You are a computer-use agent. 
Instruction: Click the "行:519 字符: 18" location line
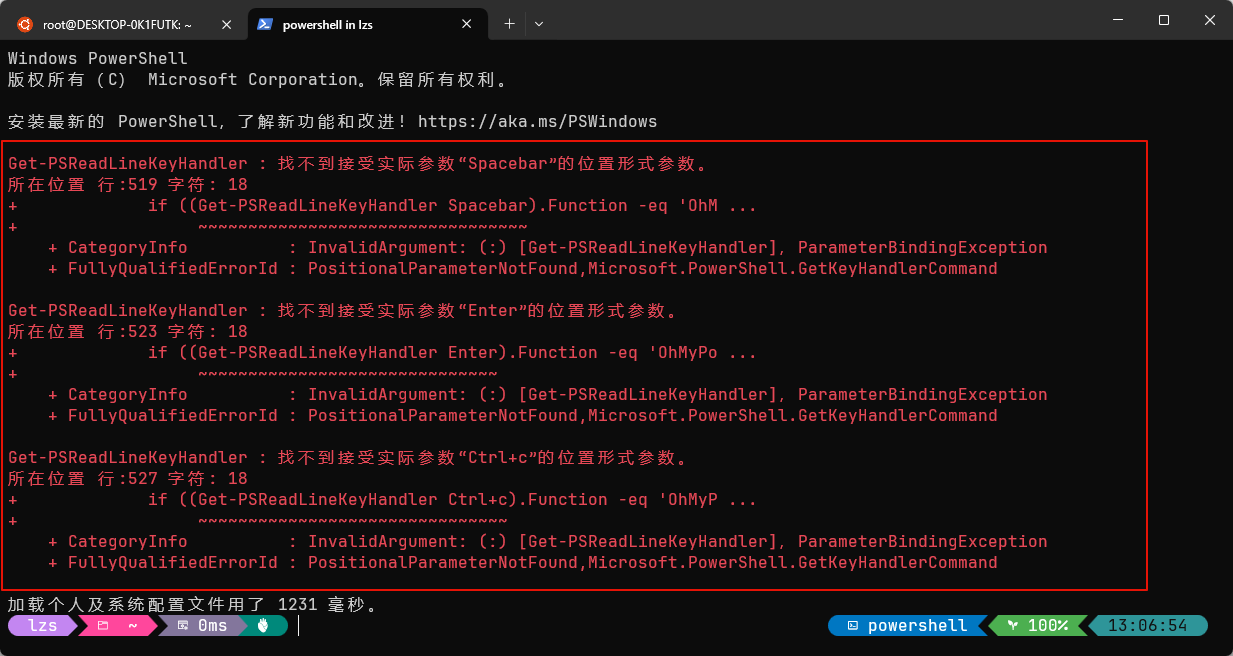coord(128,184)
